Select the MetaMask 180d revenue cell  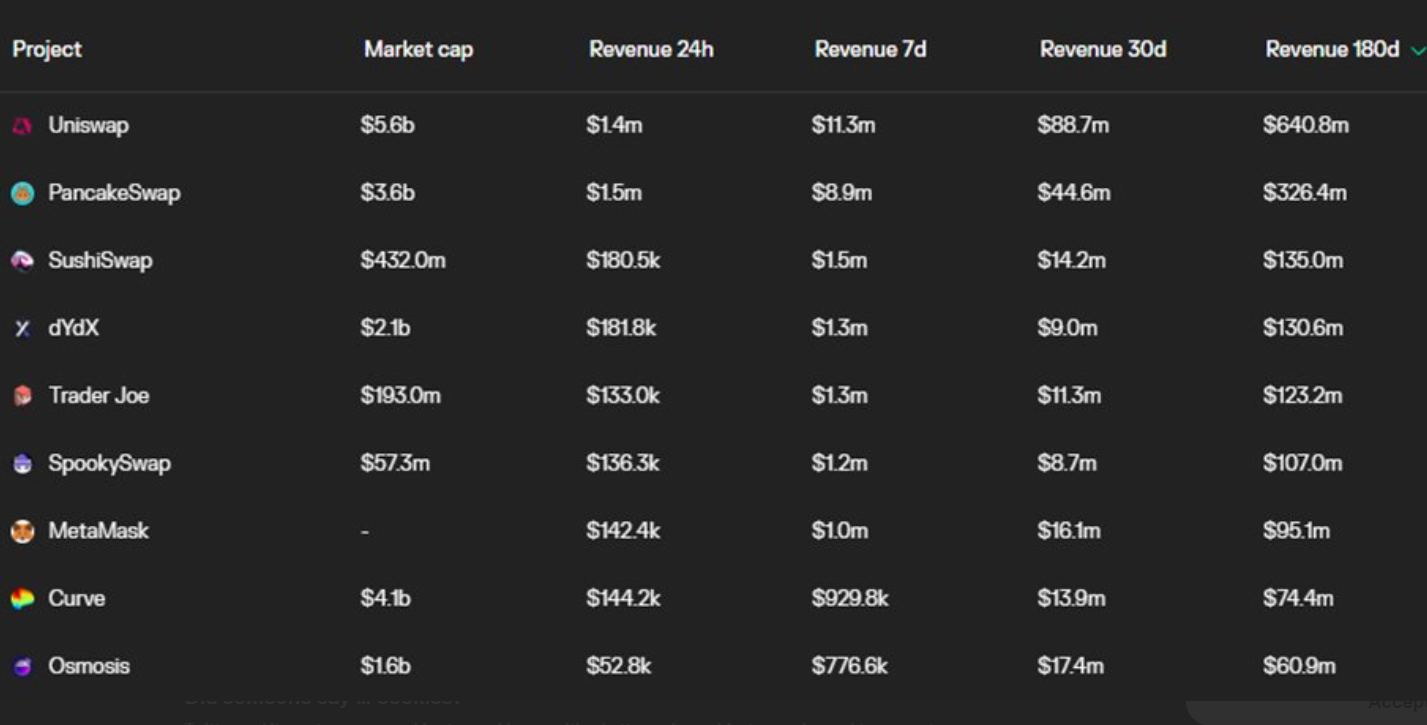tap(1296, 531)
